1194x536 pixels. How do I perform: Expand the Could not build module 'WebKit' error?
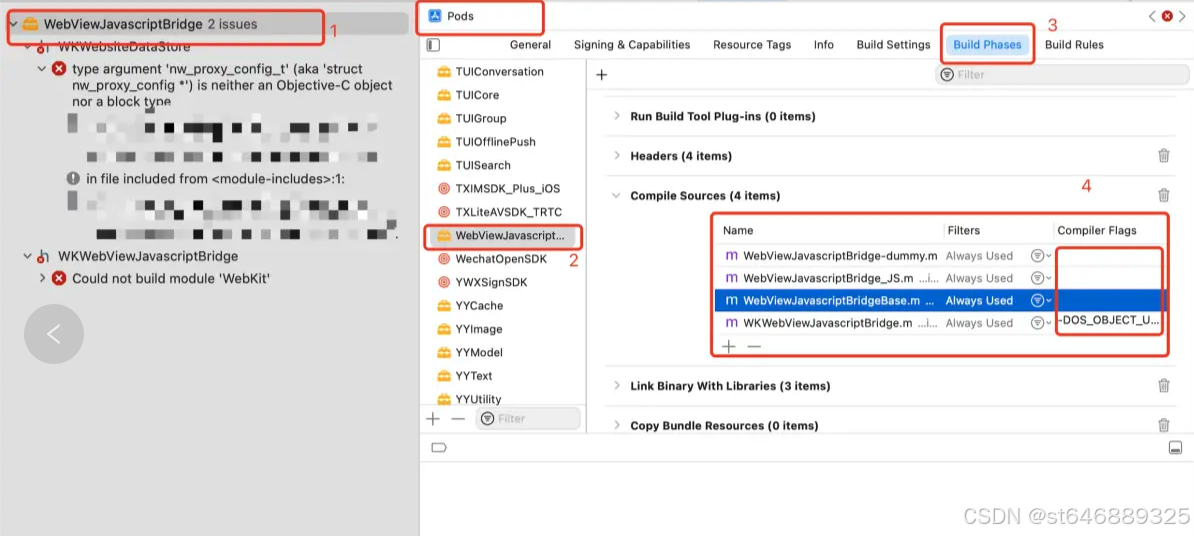click(42, 279)
